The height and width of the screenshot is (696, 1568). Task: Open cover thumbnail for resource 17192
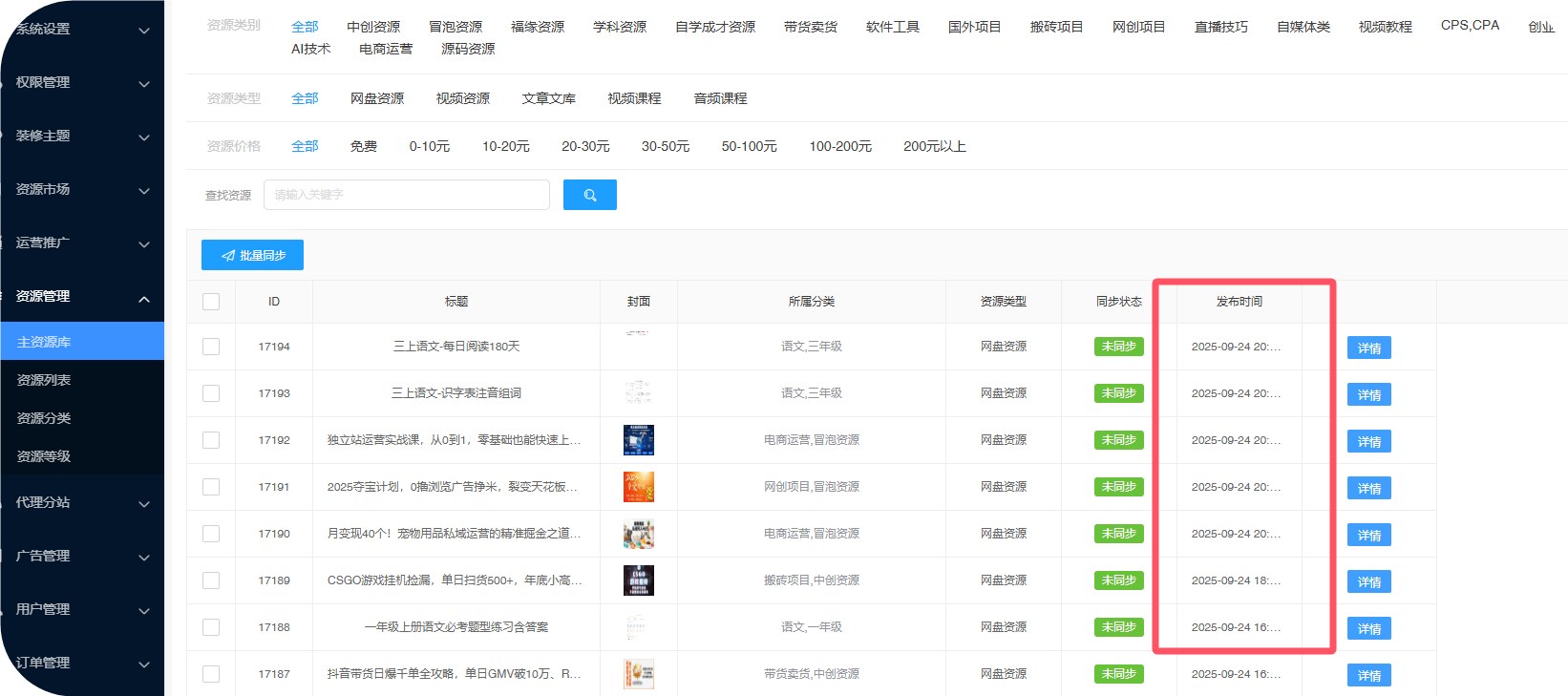[x=638, y=440]
